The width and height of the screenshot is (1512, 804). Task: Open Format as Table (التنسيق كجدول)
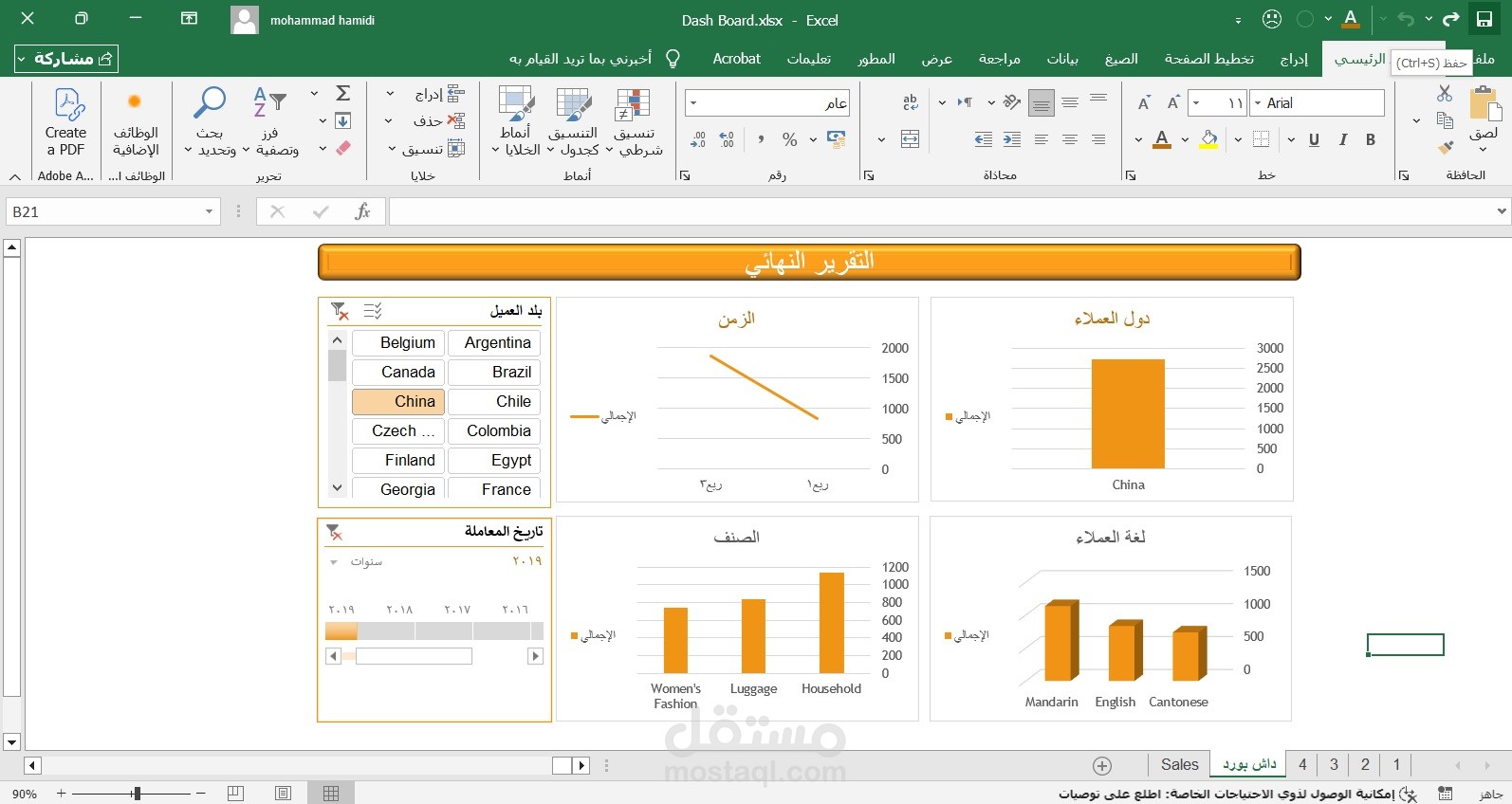[x=573, y=123]
